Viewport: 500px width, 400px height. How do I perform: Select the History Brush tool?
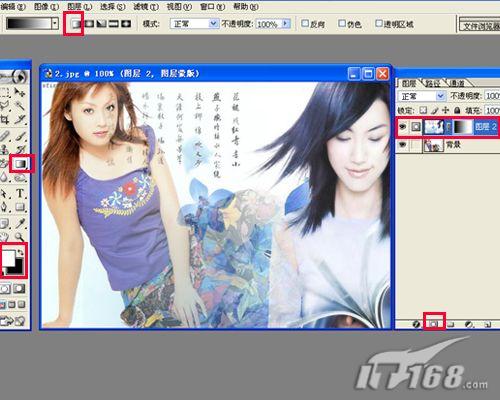click(x=20, y=150)
